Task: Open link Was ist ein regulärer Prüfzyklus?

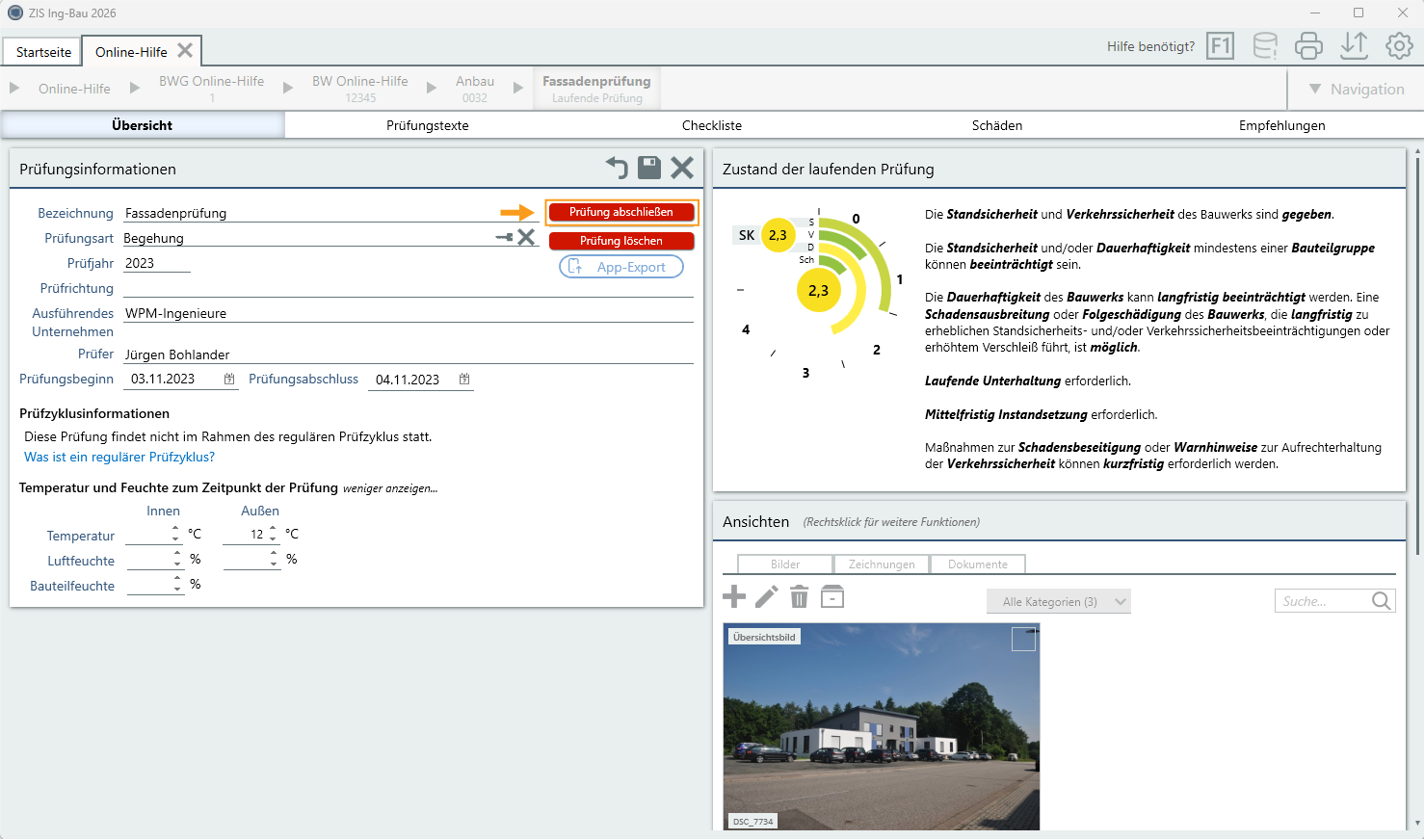Action: pyautogui.click(x=119, y=457)
